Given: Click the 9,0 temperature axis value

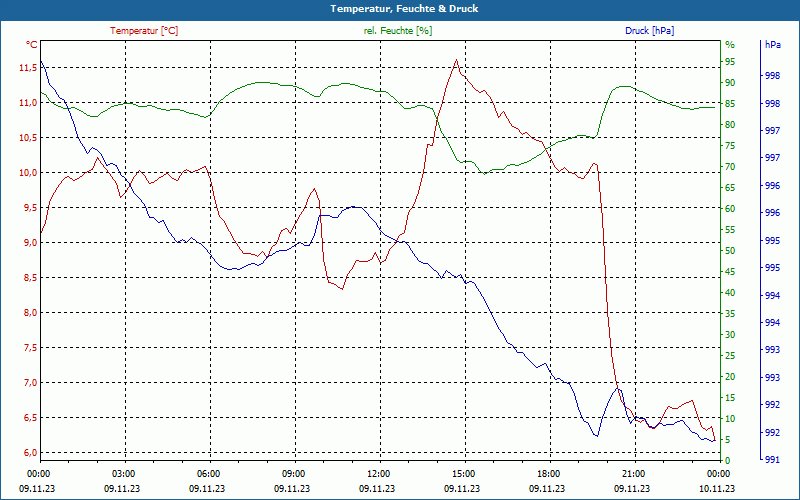Looking at the screenshot, I should 30,243.
